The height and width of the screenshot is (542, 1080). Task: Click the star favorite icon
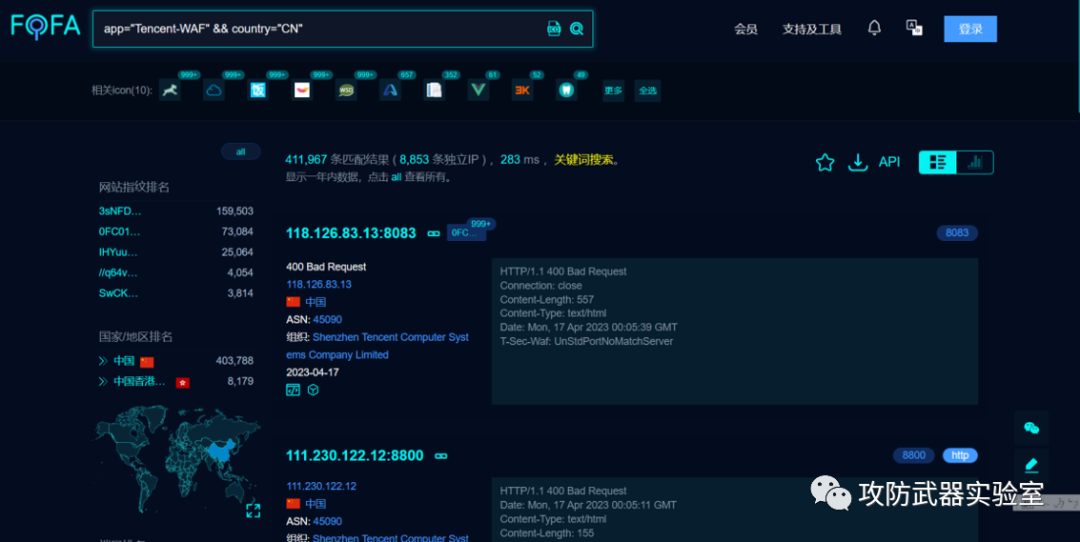coord(824,163)
